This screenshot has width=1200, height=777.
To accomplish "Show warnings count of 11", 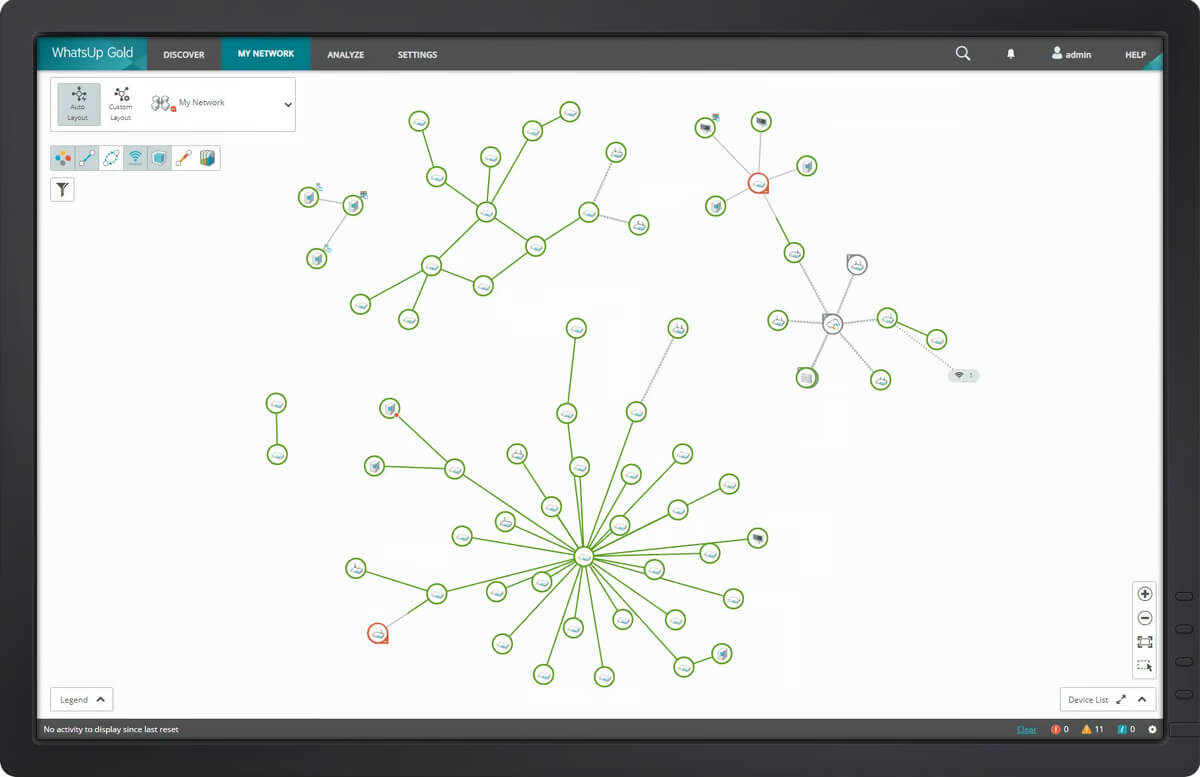I will tap(1092, 730).
